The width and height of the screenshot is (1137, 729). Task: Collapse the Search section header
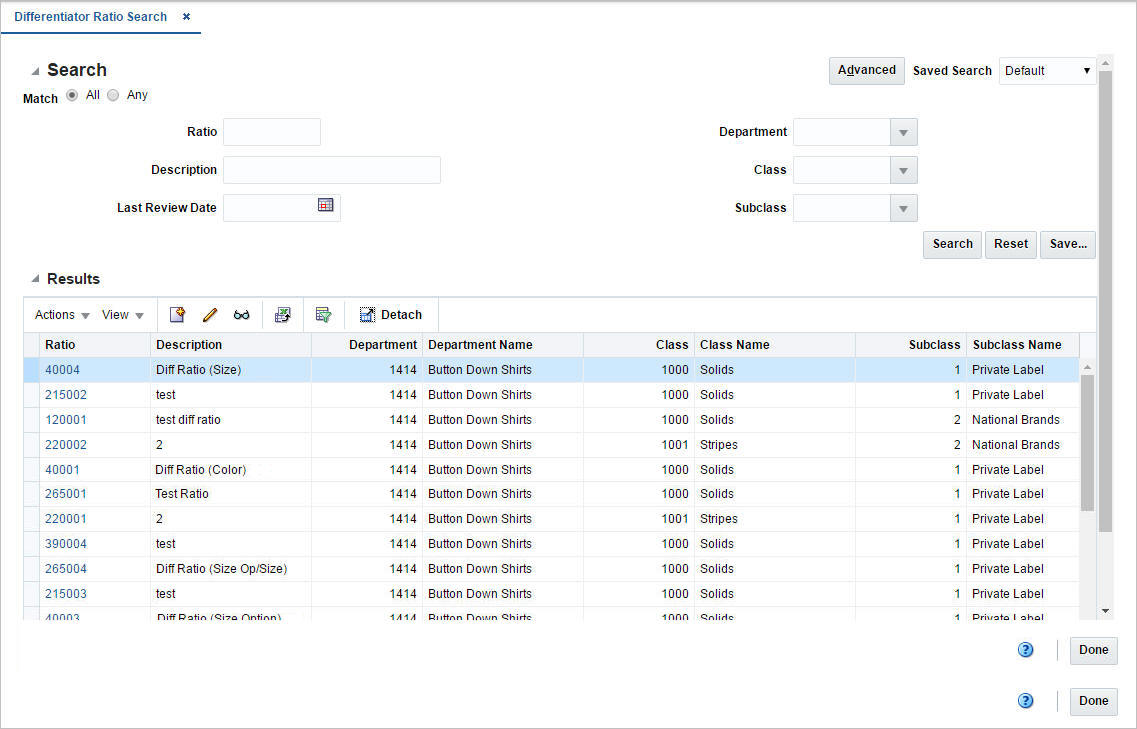tap(36, 69)
